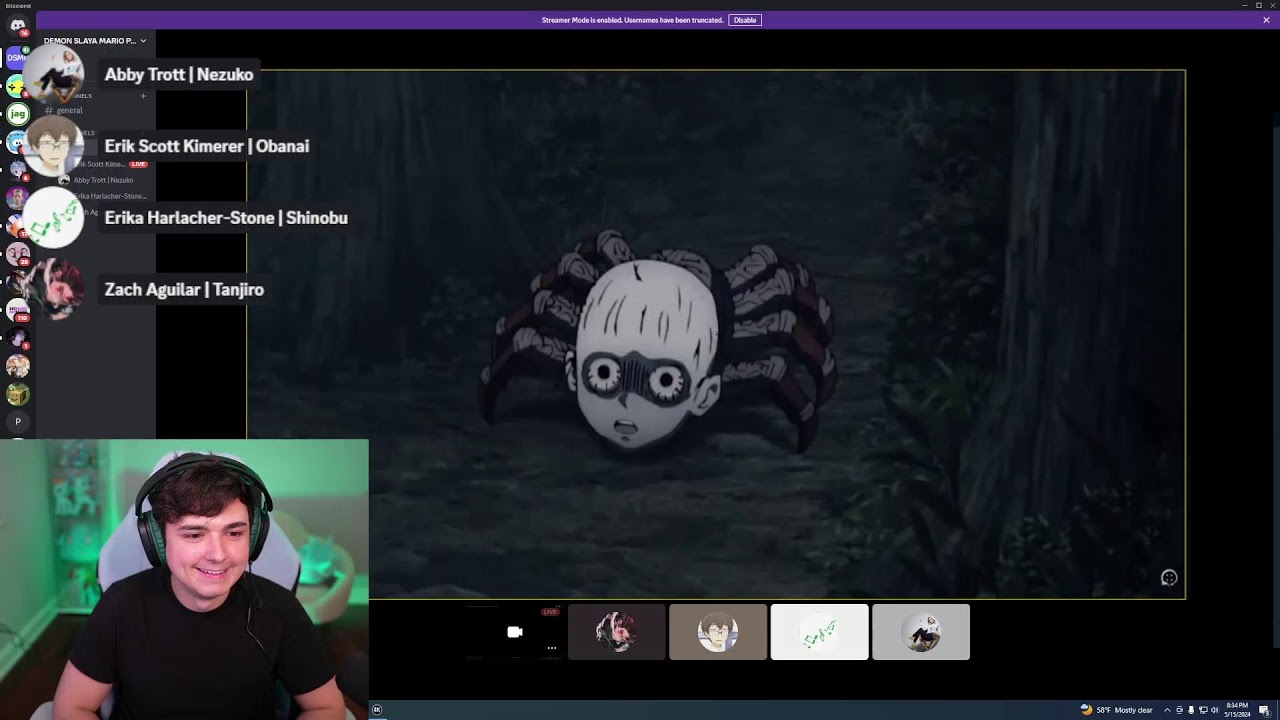This screenshot has width=1280, height=720.
Task: Click the camera icon in stream tile
Action: tap(515, 632)
